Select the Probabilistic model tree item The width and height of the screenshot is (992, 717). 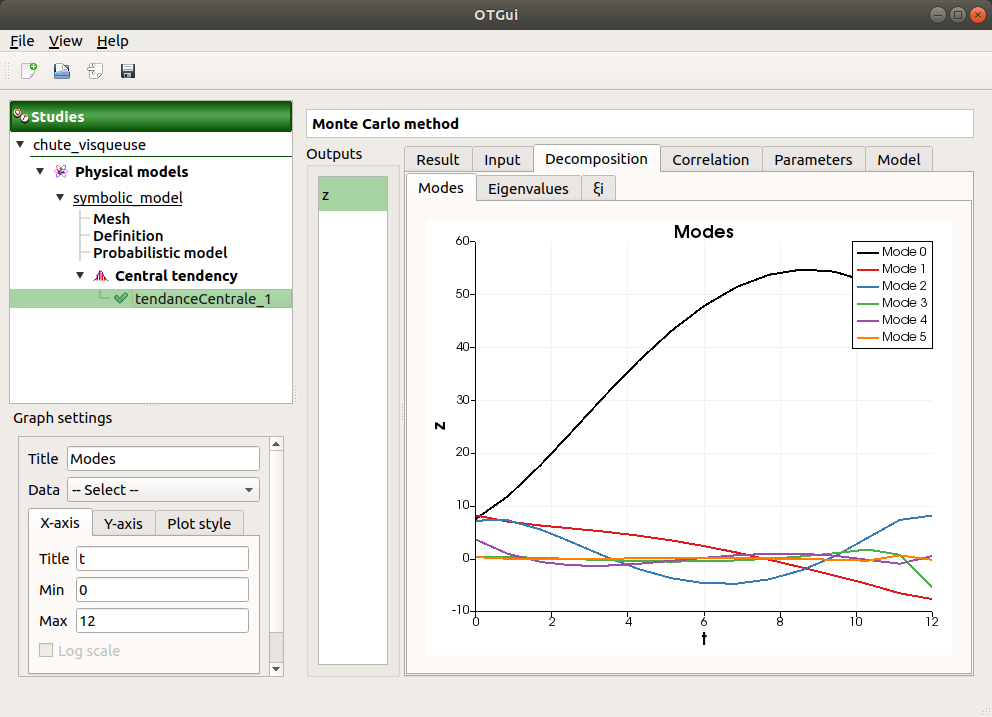point(160,253)
